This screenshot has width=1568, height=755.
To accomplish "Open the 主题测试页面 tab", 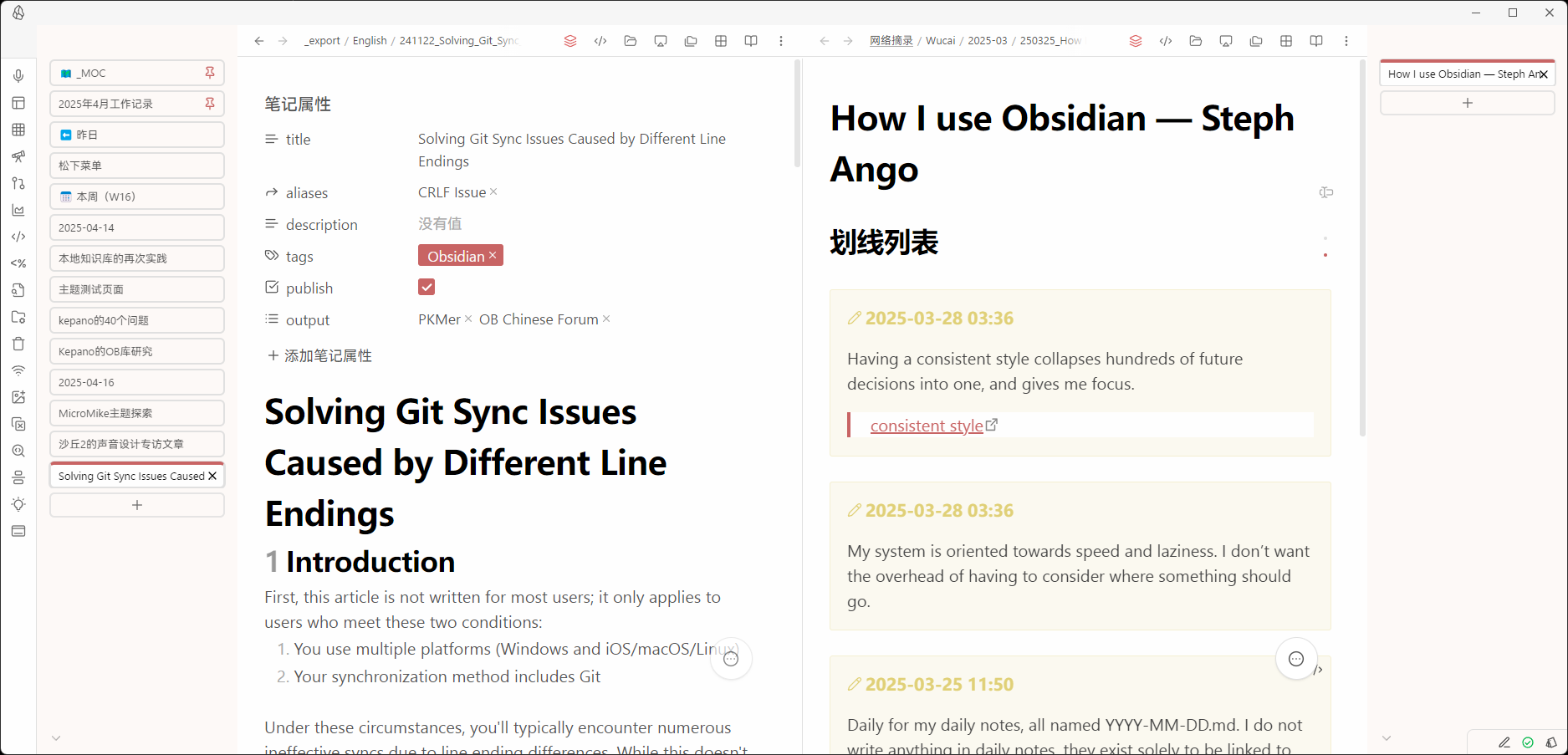I will tap(137, 289).
